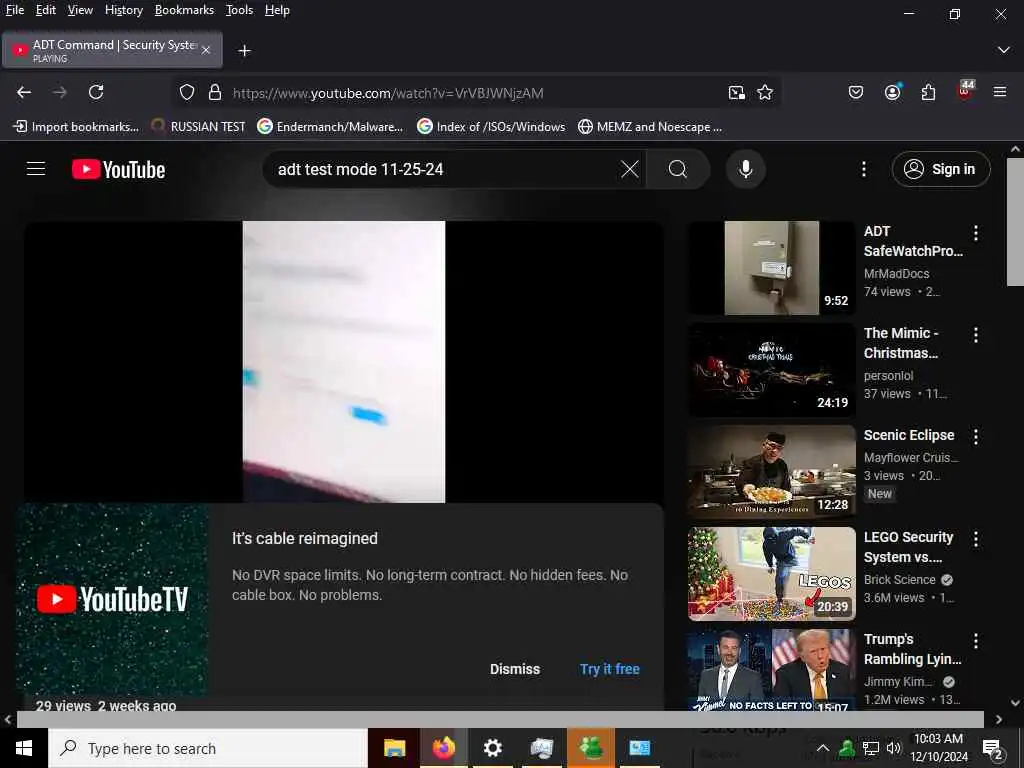The width and height of the screenshot is (1024, 768).
Task: Open picture-in-picture icon in address bar
Action: coord(737,93)
